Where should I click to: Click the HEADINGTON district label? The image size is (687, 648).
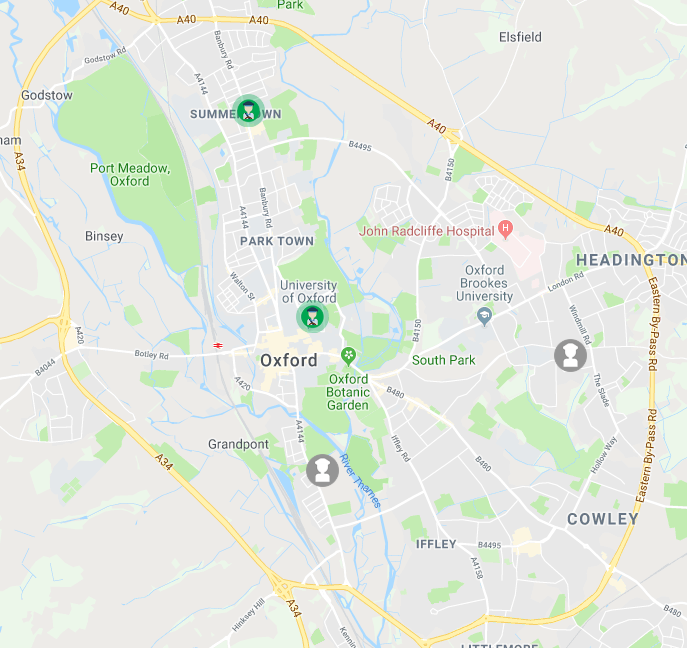[631, 260]
